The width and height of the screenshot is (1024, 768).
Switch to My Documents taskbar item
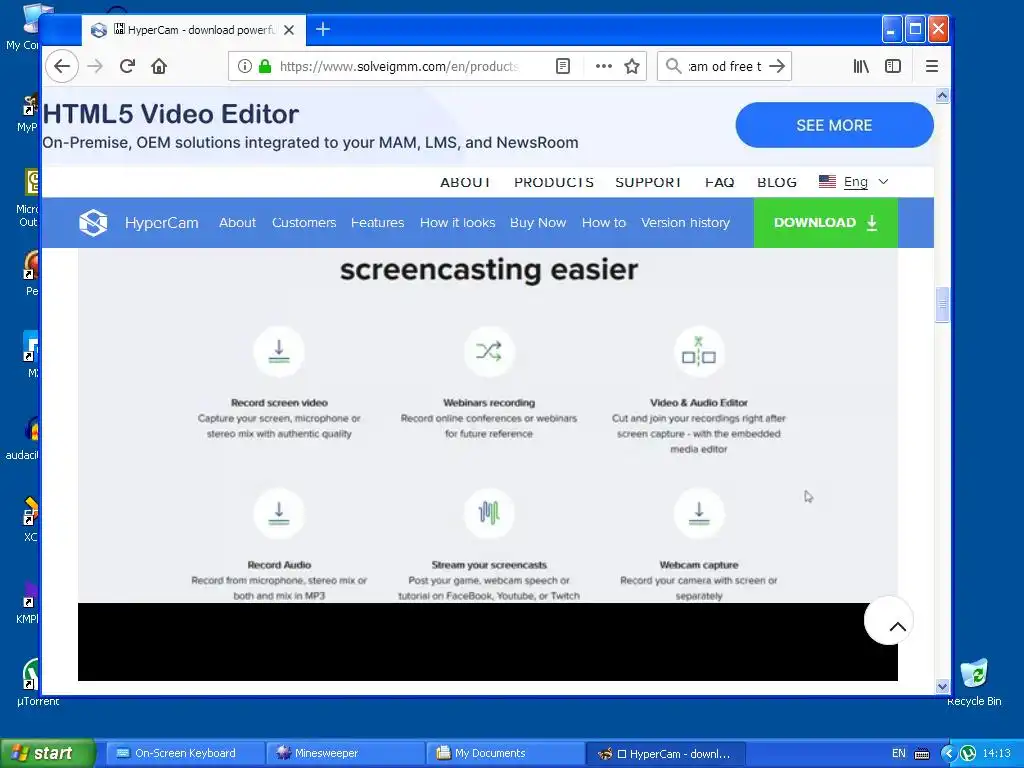point(506,753)
